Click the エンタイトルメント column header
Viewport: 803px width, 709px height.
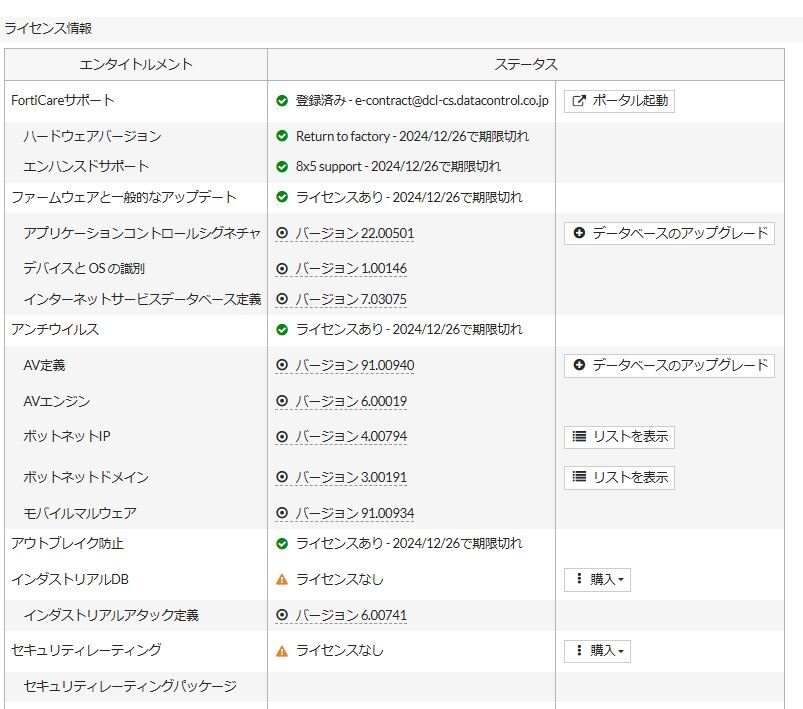(x=135, y=64)
